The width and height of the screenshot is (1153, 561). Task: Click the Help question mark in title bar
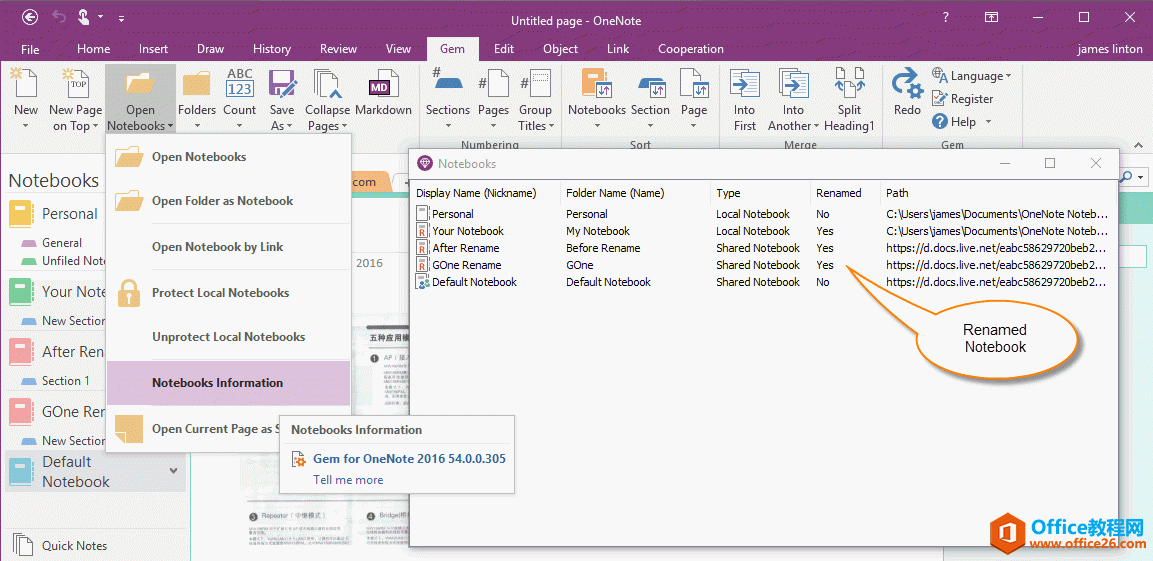pyautogui.click(x=946, y=17)
